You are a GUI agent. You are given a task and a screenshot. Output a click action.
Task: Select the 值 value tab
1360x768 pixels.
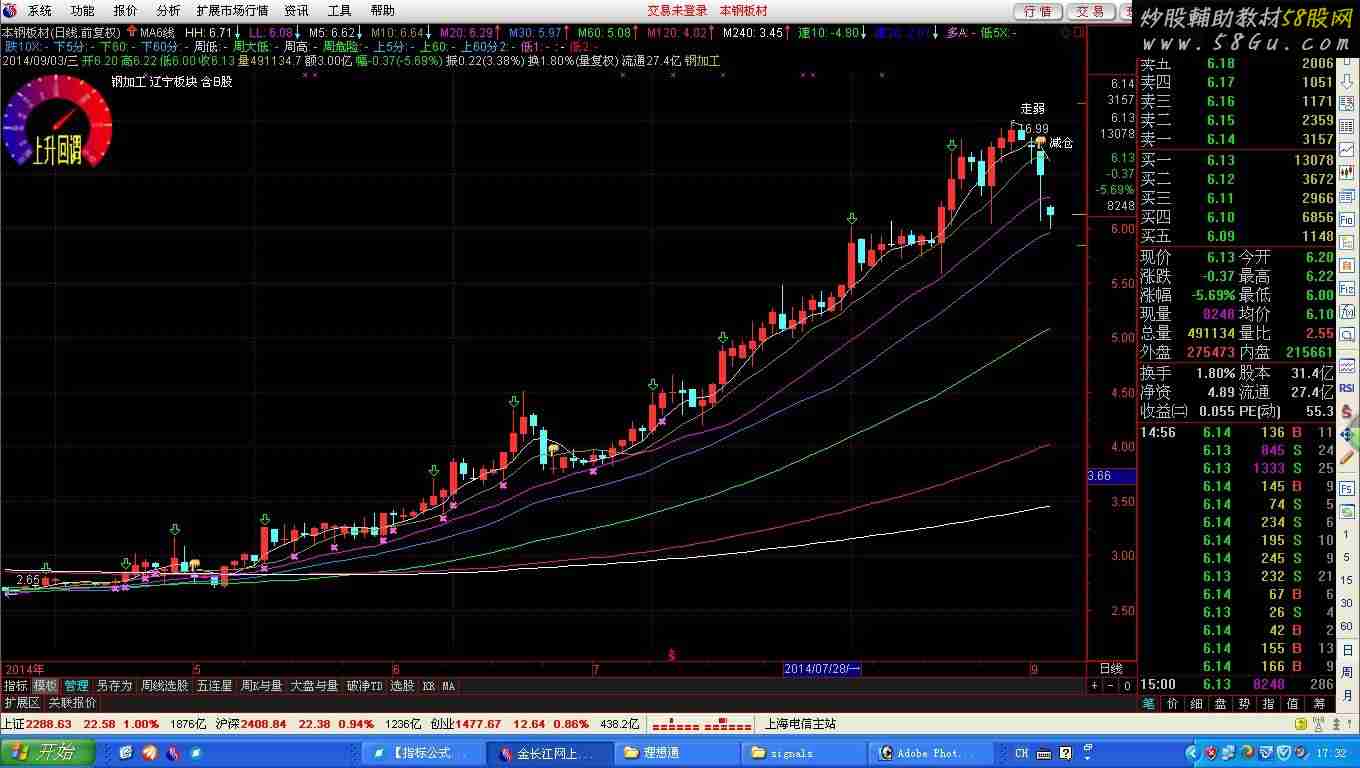point(1293,703)
